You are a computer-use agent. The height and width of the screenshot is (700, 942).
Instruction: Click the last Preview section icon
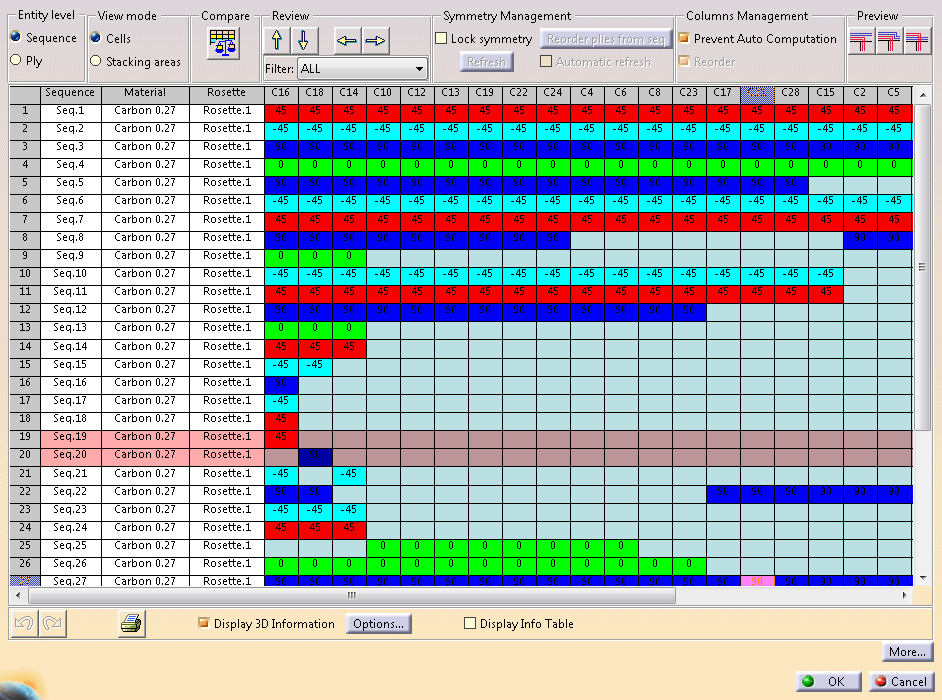(916, 41)
